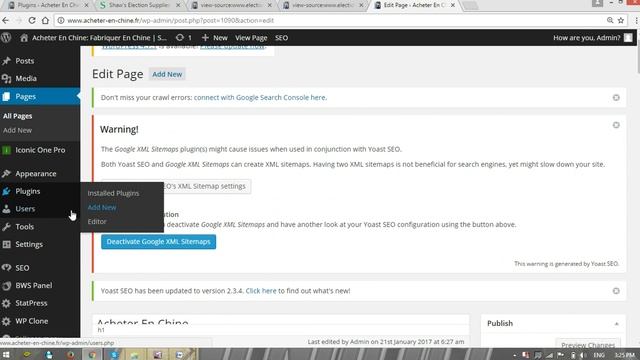Click the browser back arrow

pyautogui.click(x=6, y=20)
